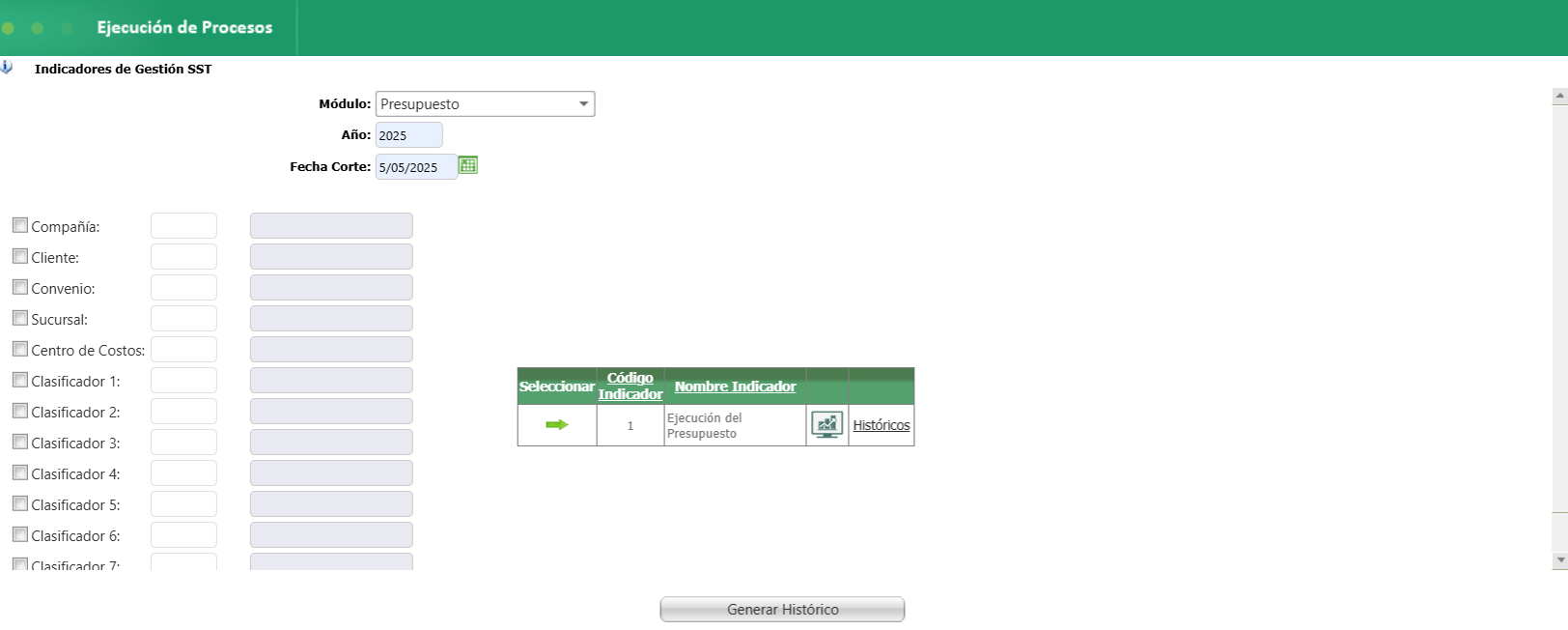Screen dimensions: 1568x630
Task: Click the Año input field
Action: [408, 135]
